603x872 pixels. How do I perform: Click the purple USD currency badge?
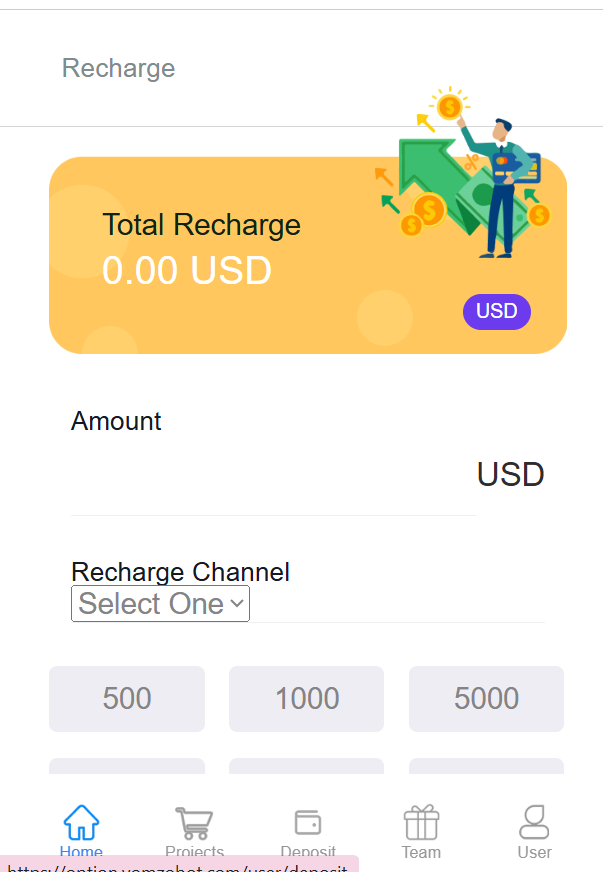497,311
